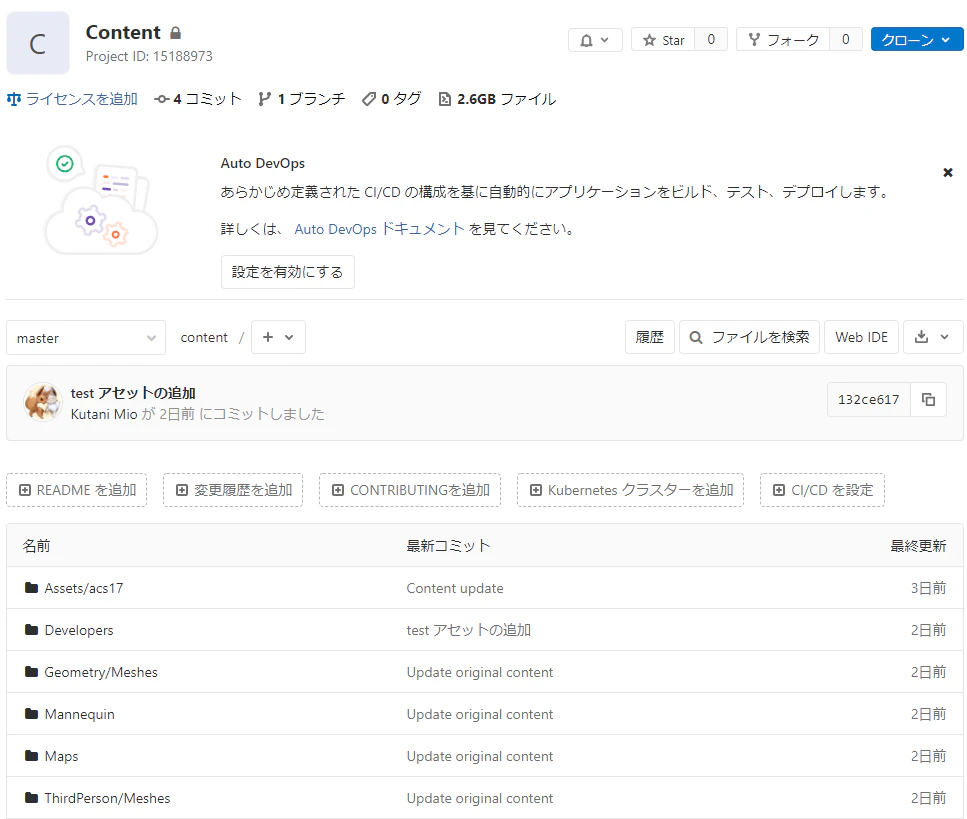Open the commit titled test アセットの追加

click(x=133, y=393)
